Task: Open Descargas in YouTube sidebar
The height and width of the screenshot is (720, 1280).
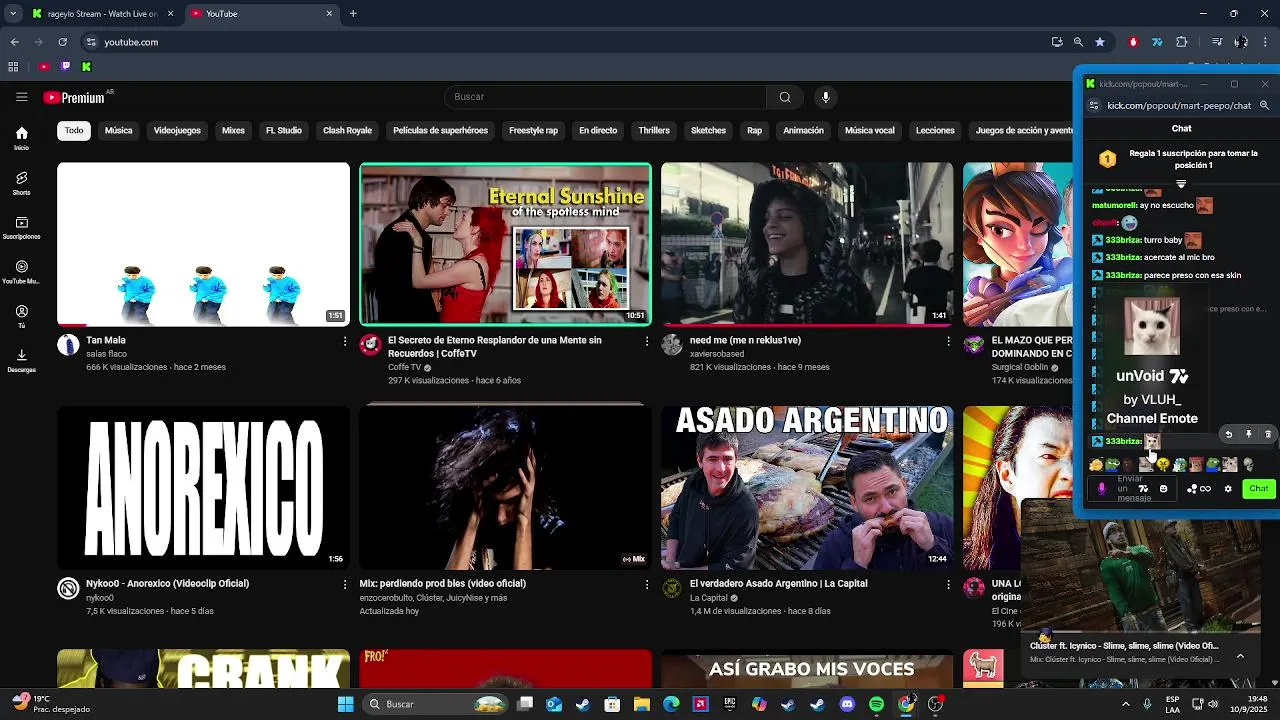Action: (21, 361)
